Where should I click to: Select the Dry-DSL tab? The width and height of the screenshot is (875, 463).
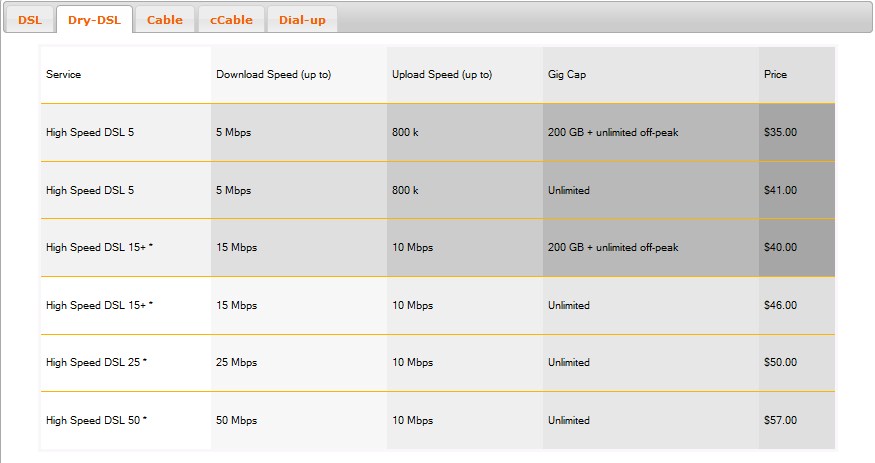point(94,20)
